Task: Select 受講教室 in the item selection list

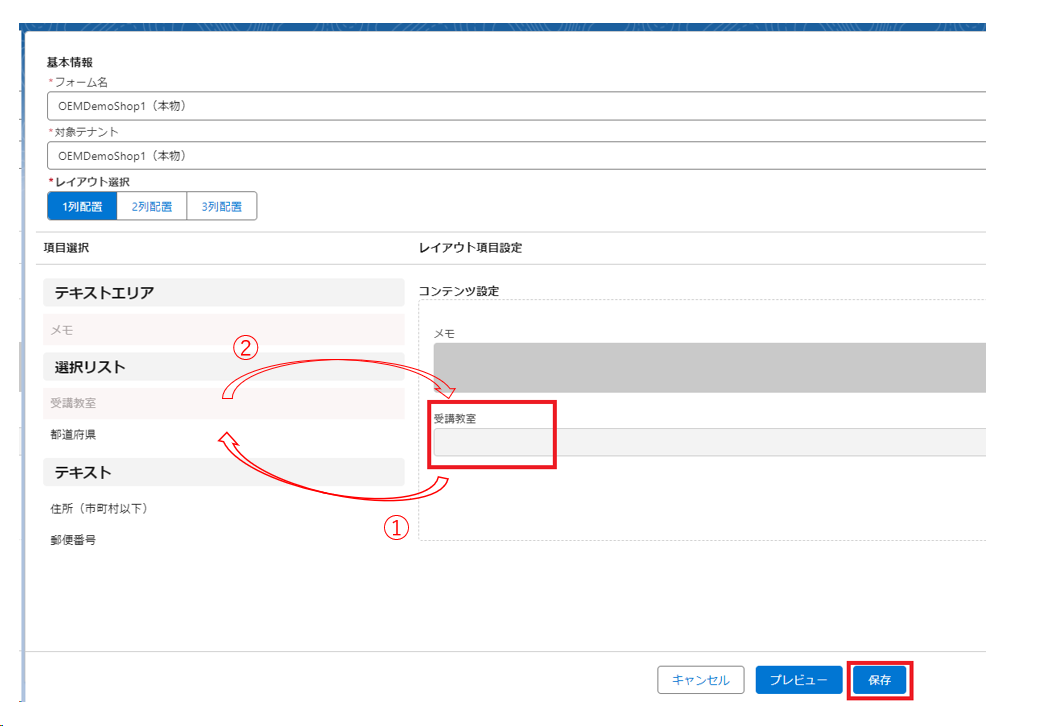Action: coord(224,403)
